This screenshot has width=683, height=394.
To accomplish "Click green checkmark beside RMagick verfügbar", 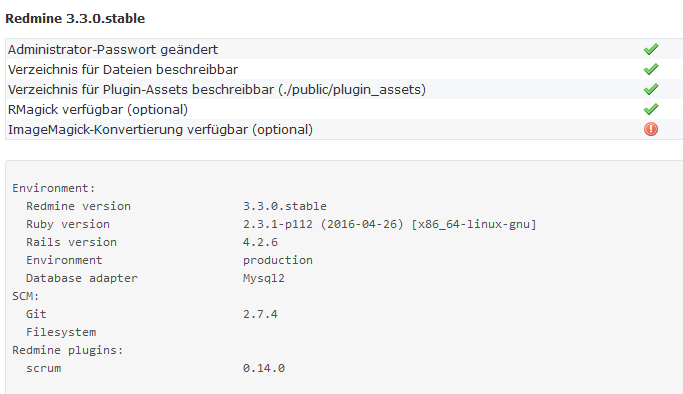I will [651, 109].
